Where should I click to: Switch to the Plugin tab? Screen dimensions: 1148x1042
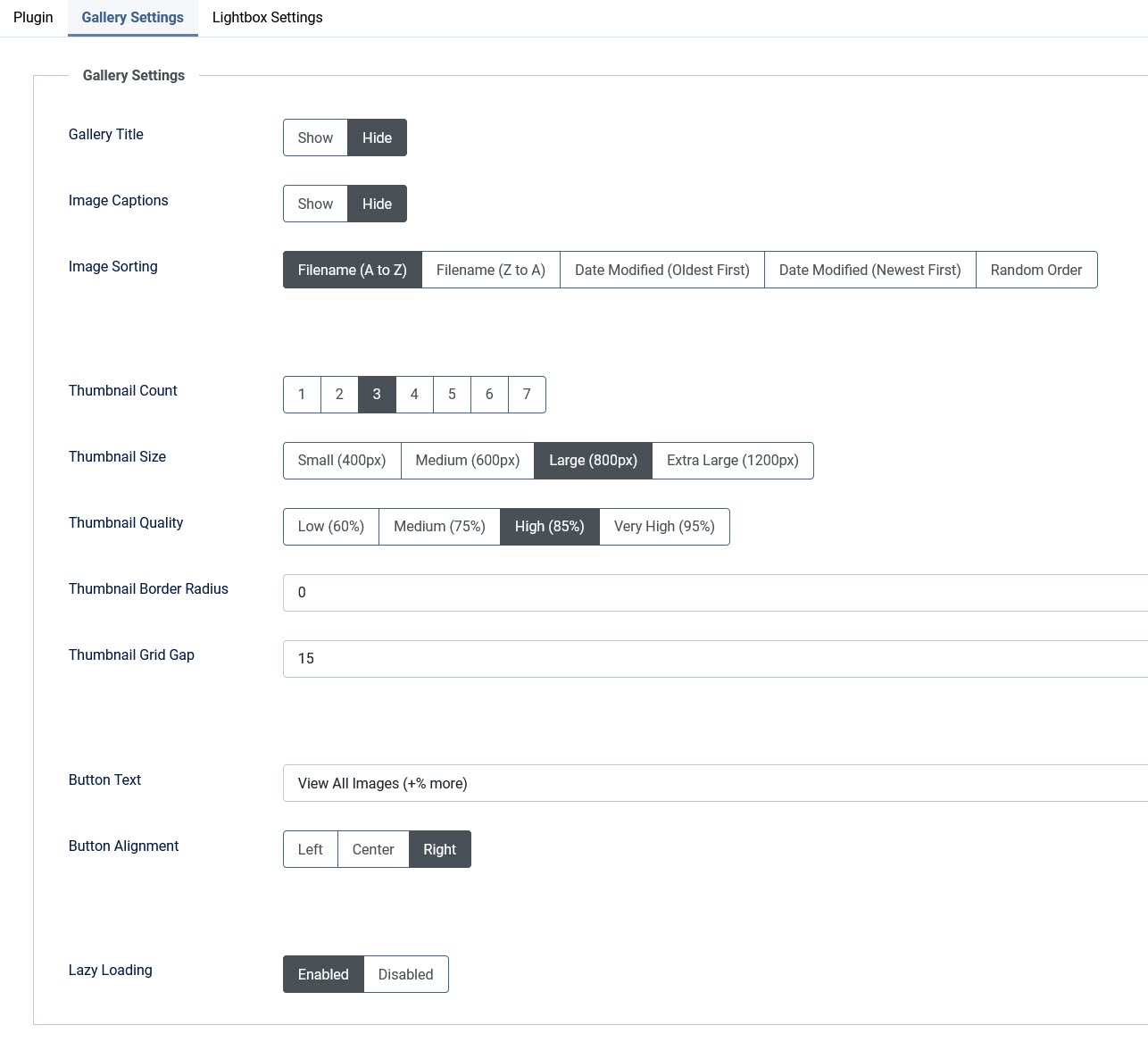(33, 18)
